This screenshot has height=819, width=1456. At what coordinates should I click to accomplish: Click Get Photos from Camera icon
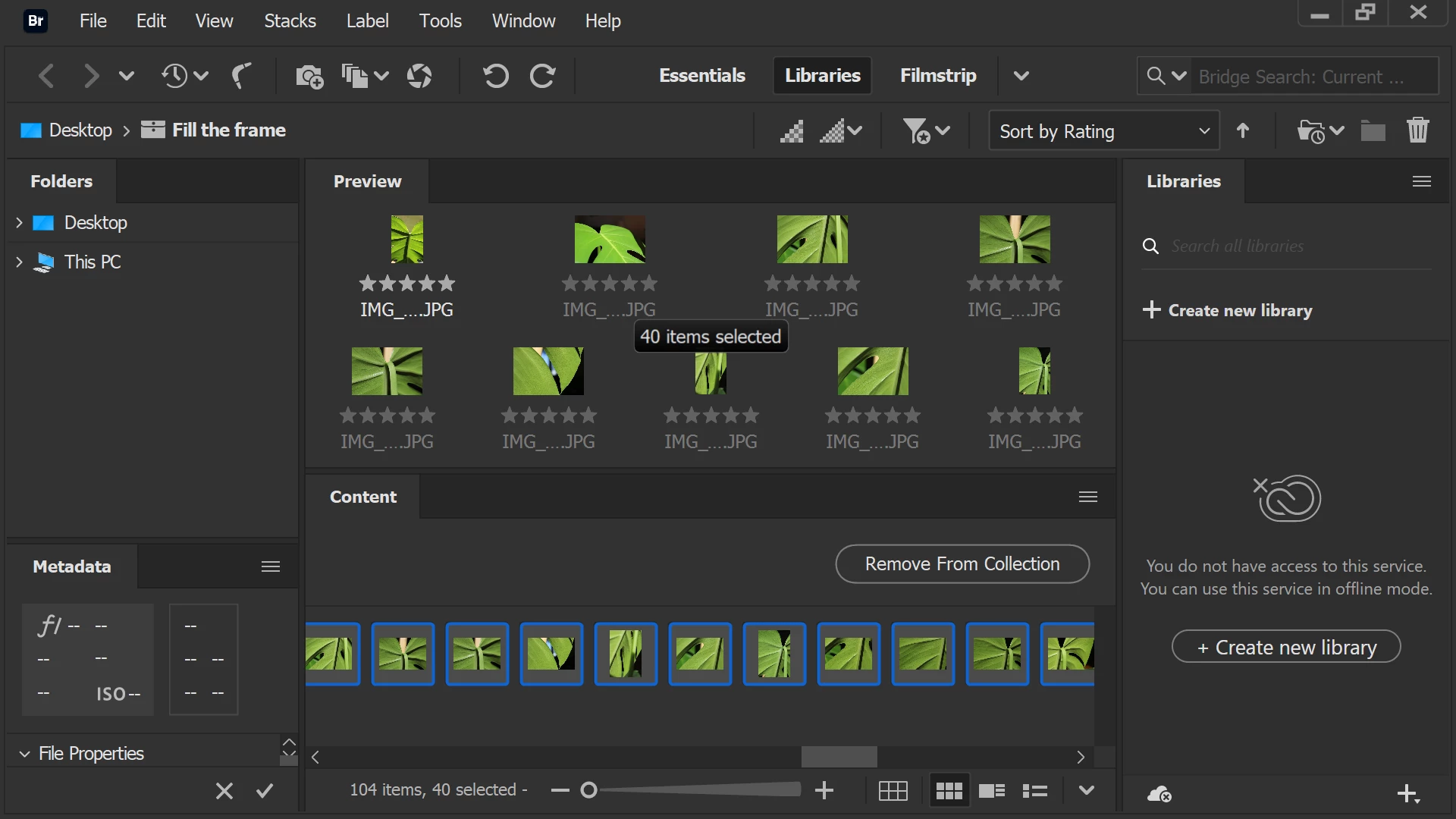pos(309,76)
